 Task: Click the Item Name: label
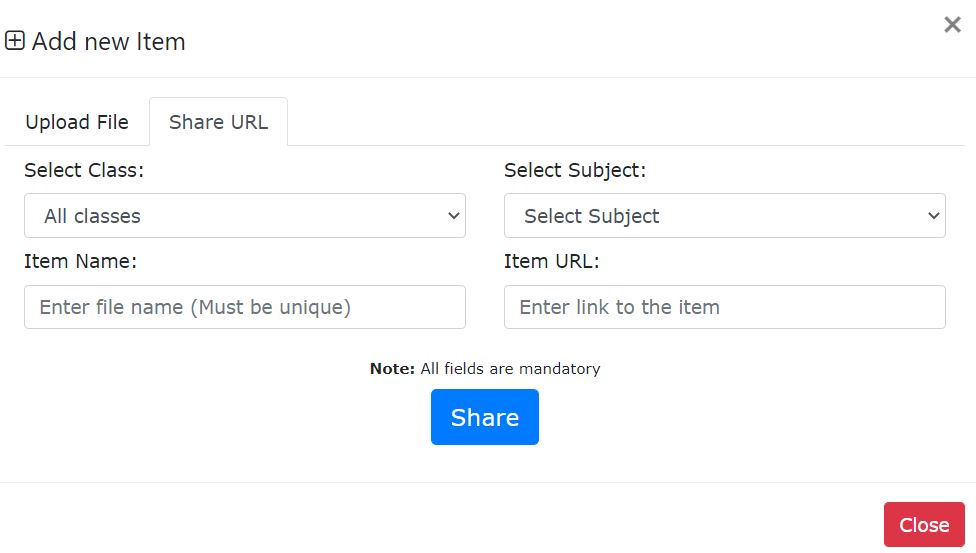pos(80,262)
